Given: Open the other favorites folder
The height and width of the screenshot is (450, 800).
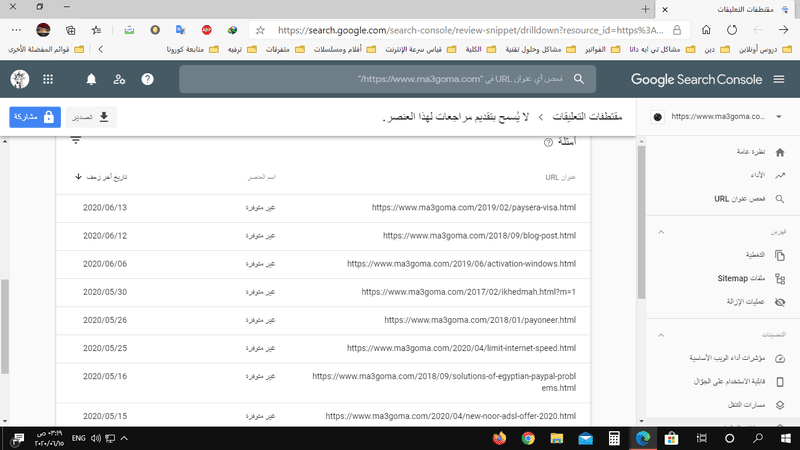Looking at the screenshot, I should pyautogui.click(x=46, y=49).
